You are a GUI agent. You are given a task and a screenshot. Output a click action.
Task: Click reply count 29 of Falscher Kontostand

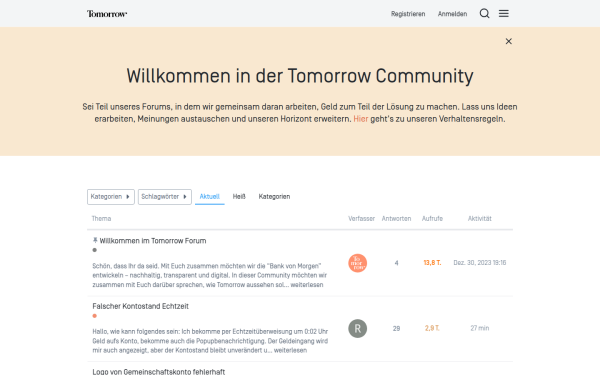coord(396,328)
